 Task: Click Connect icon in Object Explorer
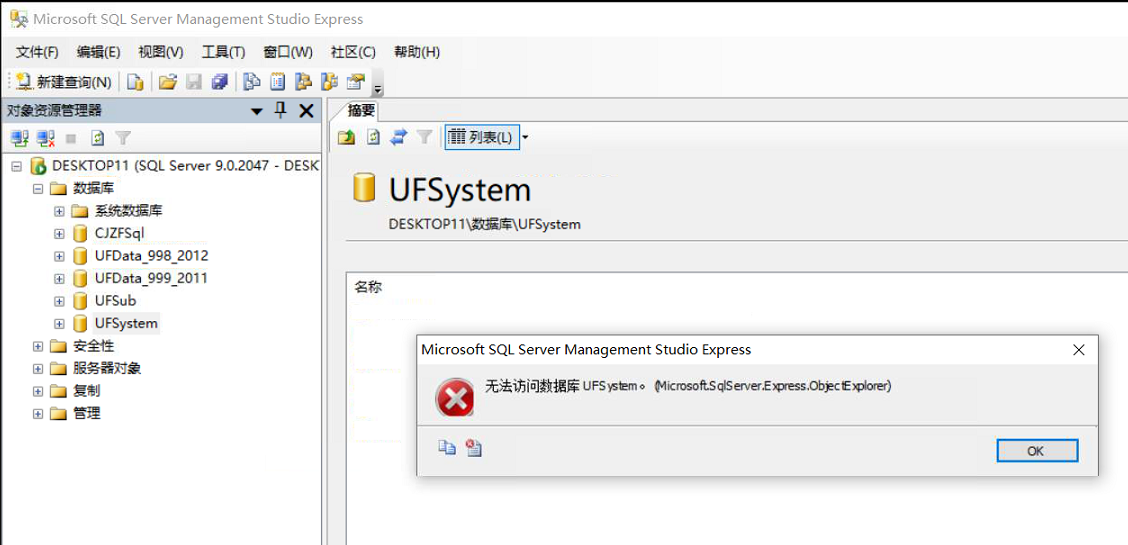tap(19, 137)
